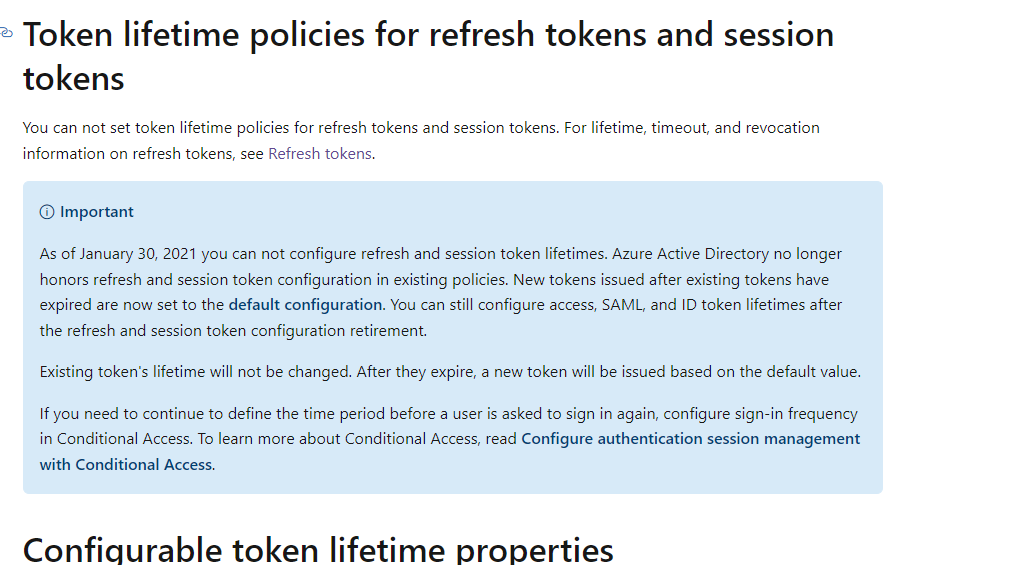
Task: Open the Refresh tokens link
Action: 320,154
